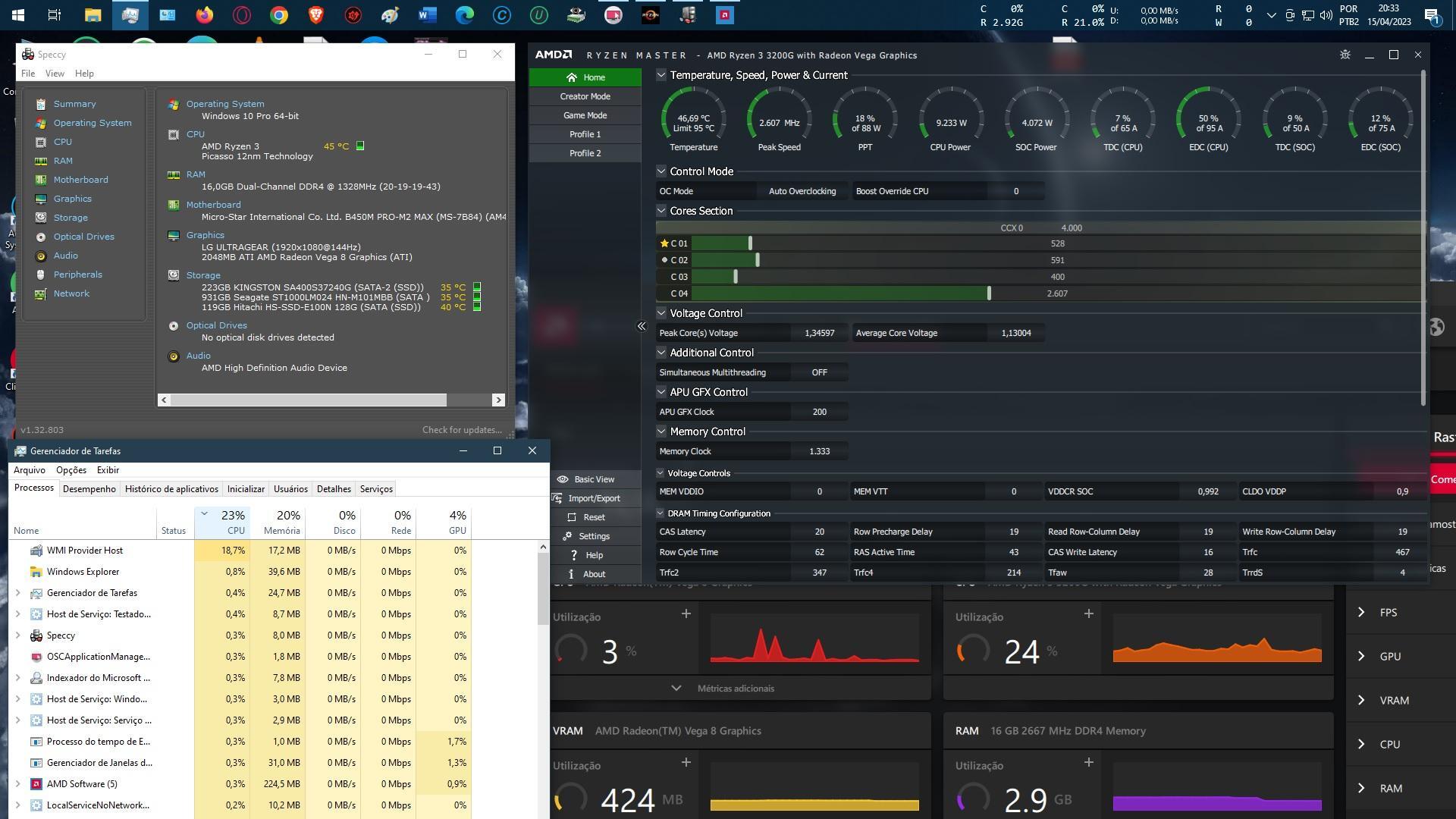Screen dimensions: 1456x819
Task: Click the About info icon
Action: 572,574
